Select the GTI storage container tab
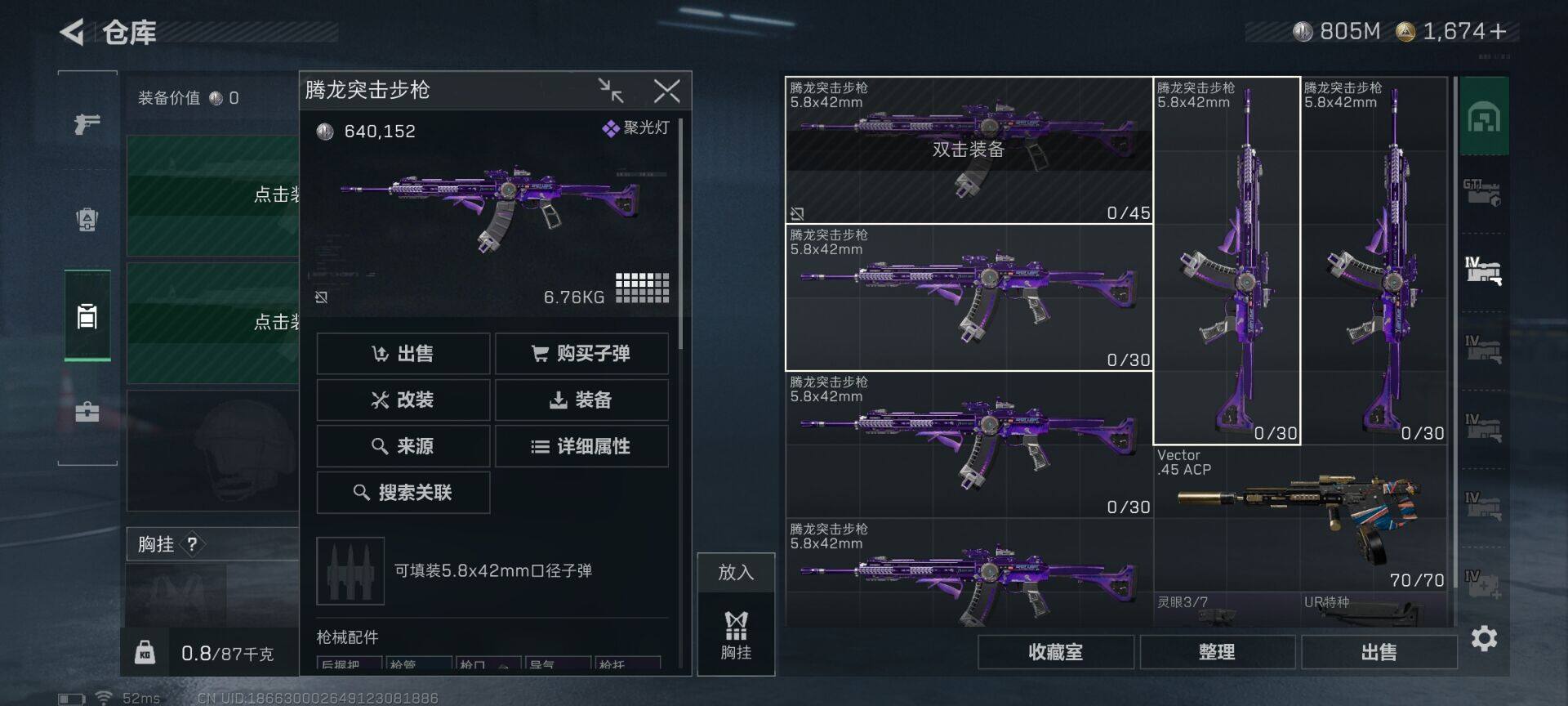Viewport: 1568px width, 706px height. pyautogui.click(x=1482, y=193)
